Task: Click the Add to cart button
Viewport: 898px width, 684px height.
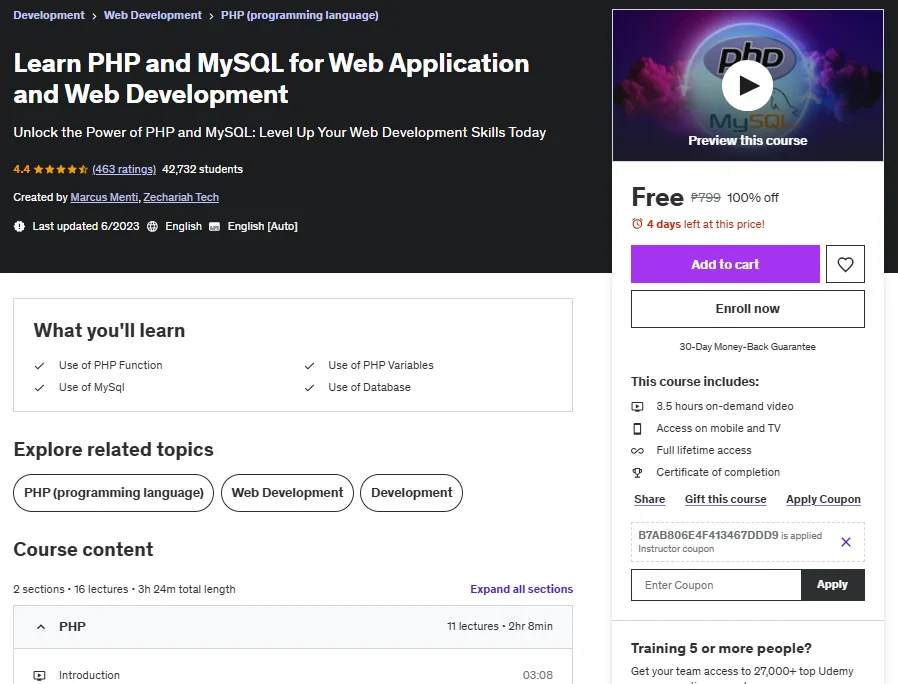Action: click(x=725, y=264)
